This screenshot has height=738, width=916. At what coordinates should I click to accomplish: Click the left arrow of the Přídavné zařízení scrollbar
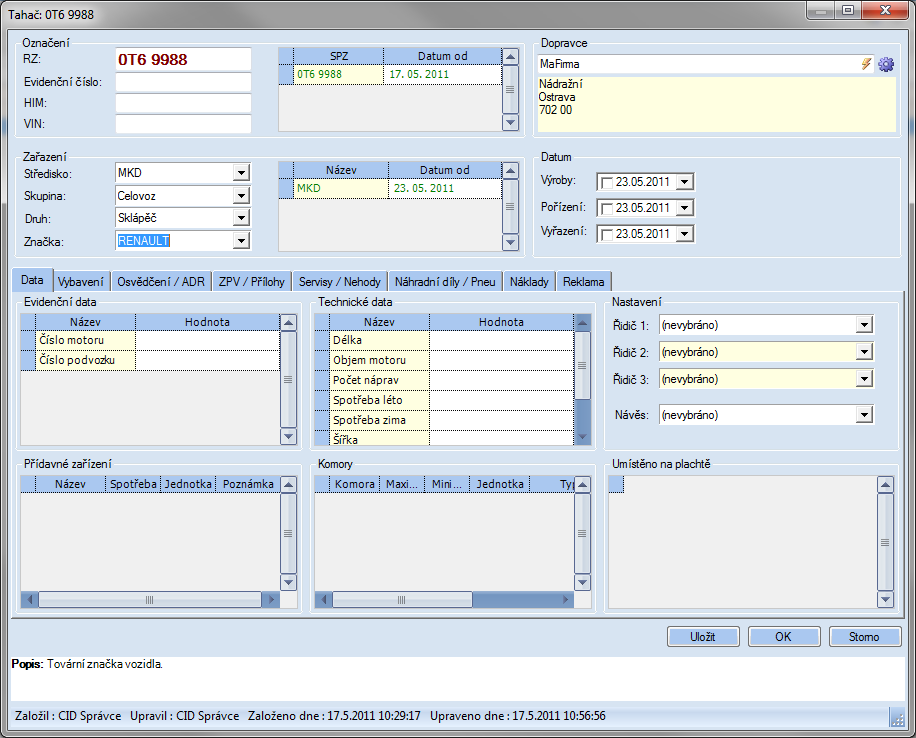point(29,600)
